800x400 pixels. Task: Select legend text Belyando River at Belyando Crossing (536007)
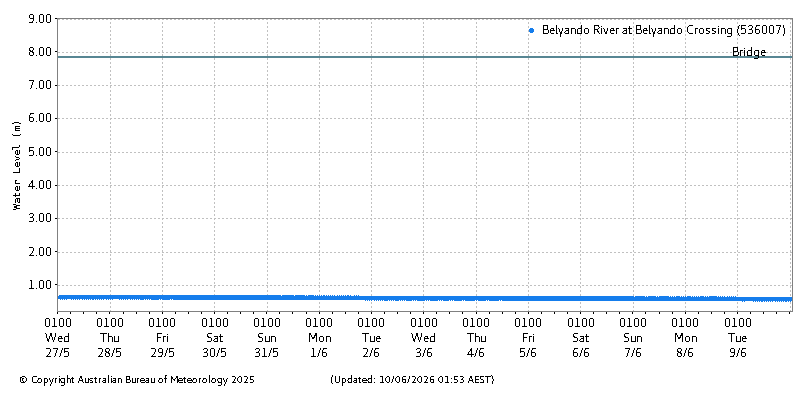pos(663,31)
